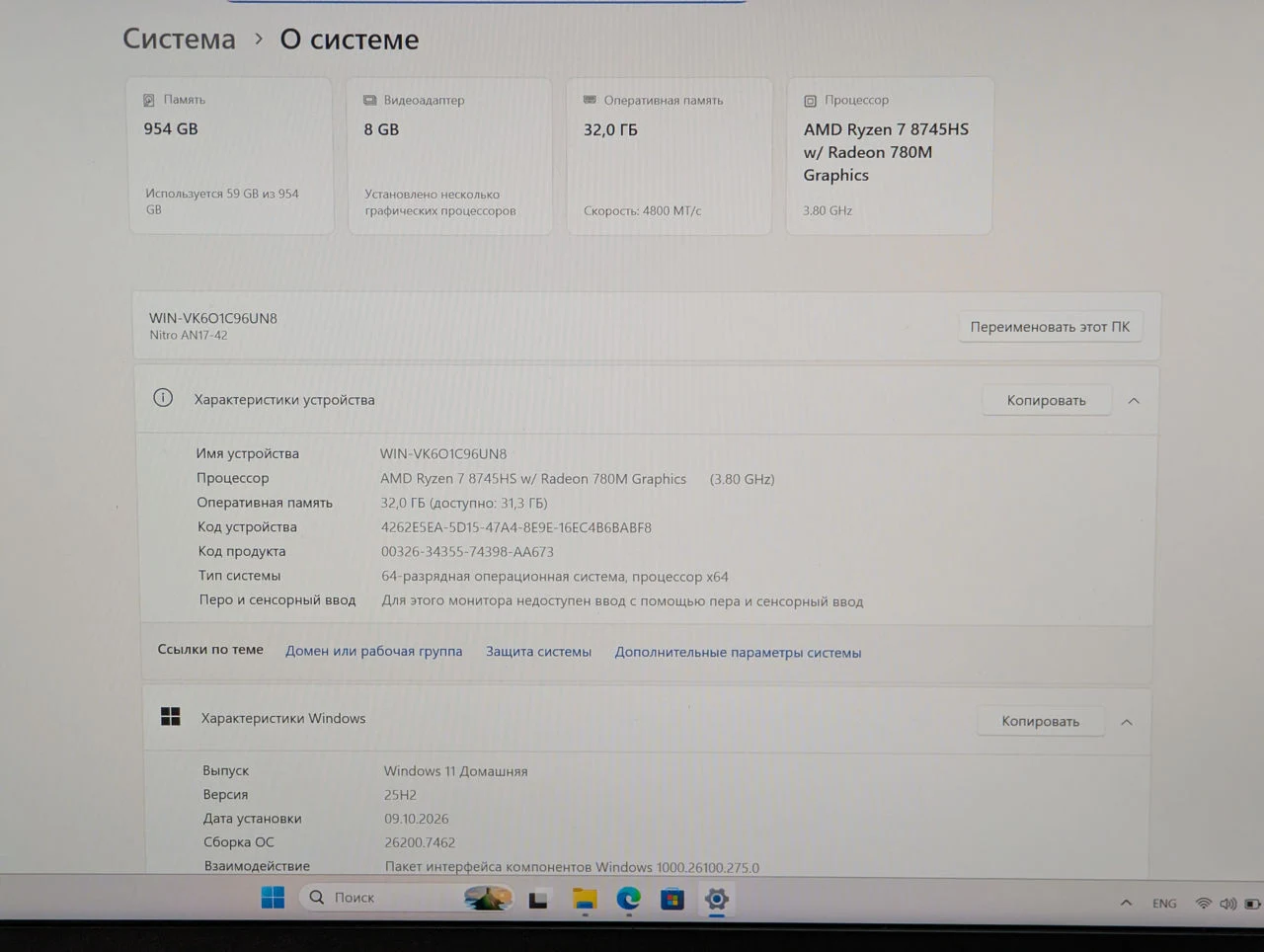Click the Settings gear taskbar icon
The width and height of the screenshot is (1264, 952).
(x=717, y=899)
